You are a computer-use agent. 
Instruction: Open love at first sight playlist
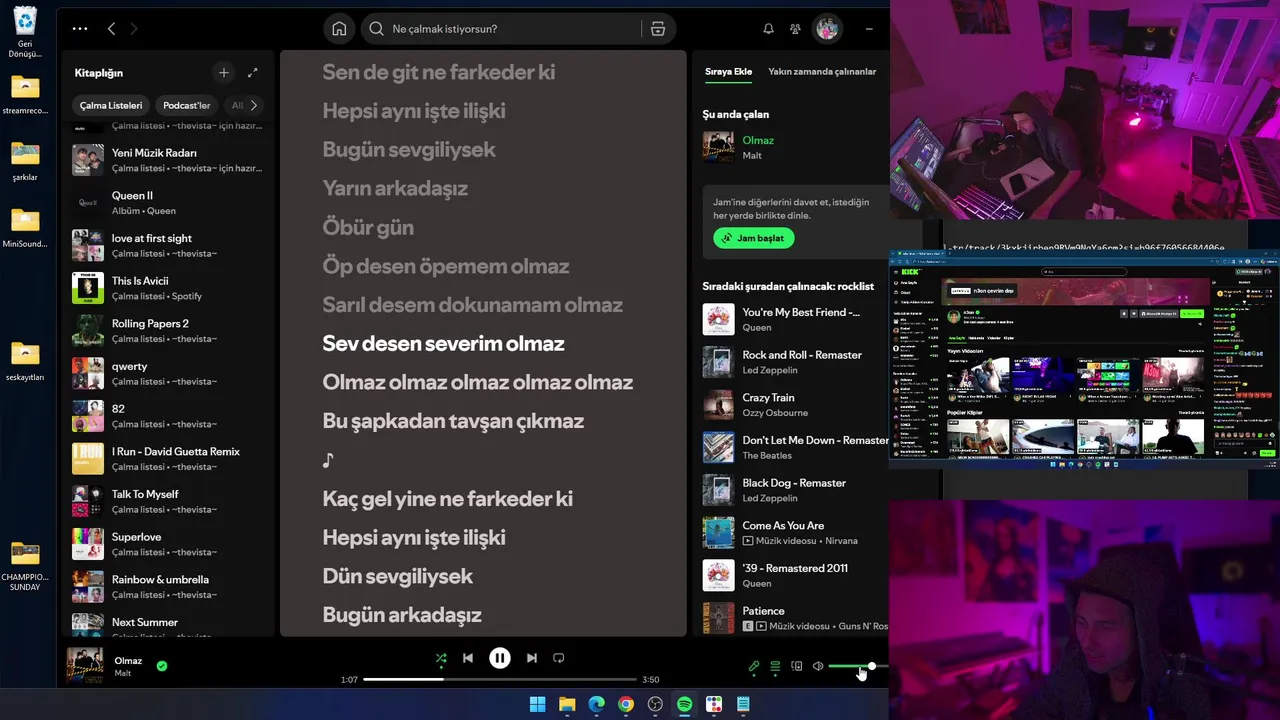168,246
